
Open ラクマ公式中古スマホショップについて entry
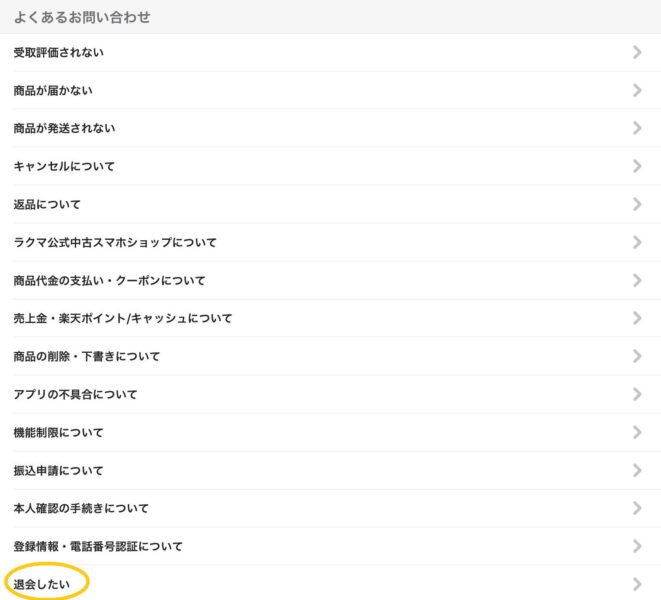(x=330, y=242)
